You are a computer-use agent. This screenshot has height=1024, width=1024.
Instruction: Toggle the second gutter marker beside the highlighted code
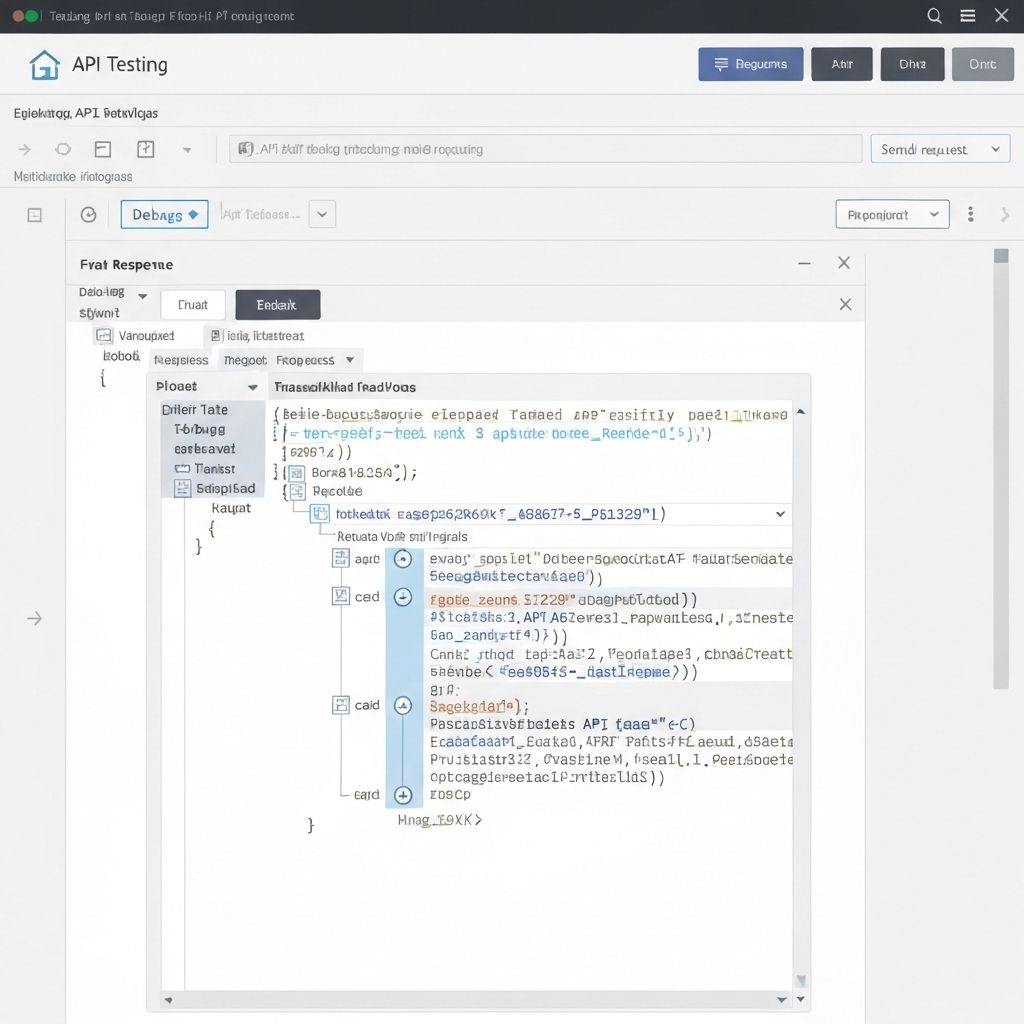pyautogui.click(x=403, y=597)
